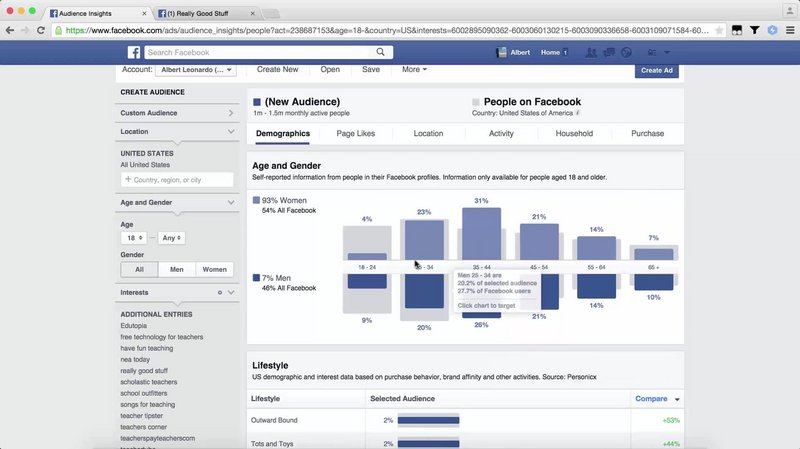Focus Country, region, or city field
Viewport: 800px width, 449px height.
(x=177, y=180)
